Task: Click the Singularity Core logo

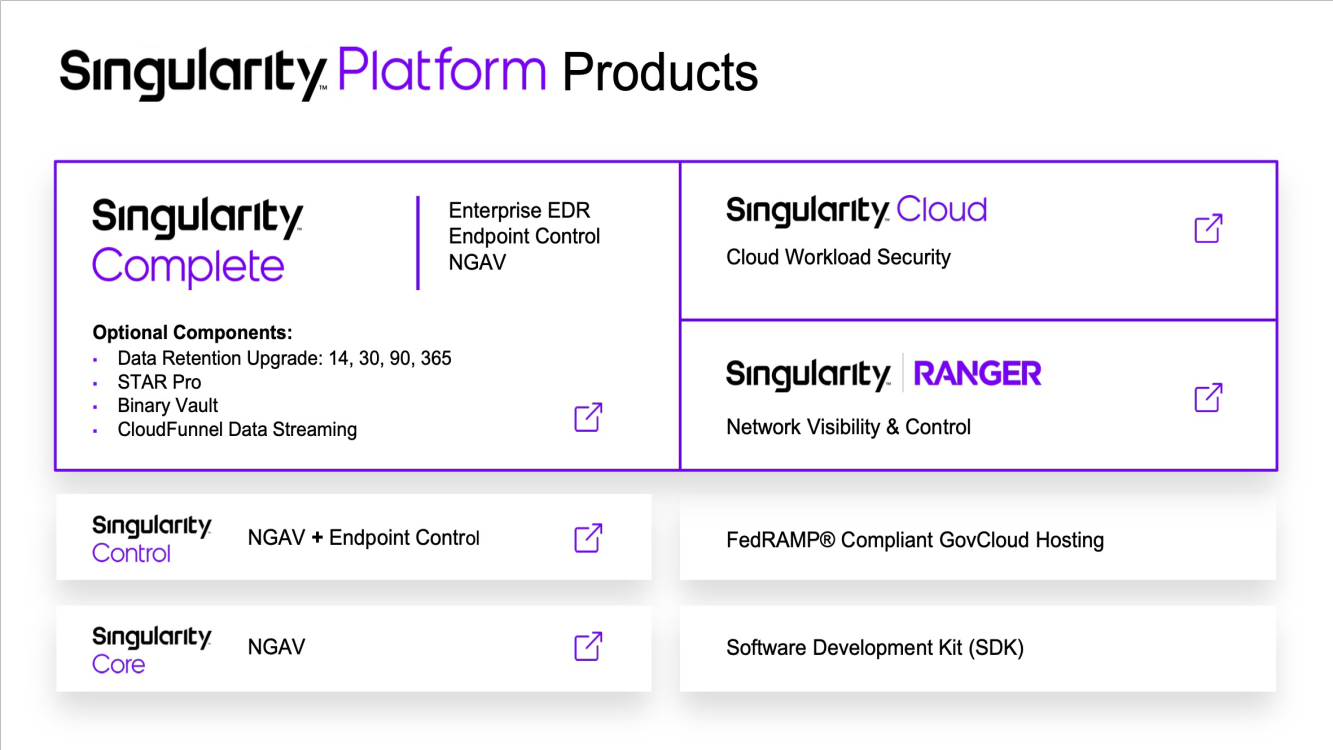Action: click(x=151, y=650)
